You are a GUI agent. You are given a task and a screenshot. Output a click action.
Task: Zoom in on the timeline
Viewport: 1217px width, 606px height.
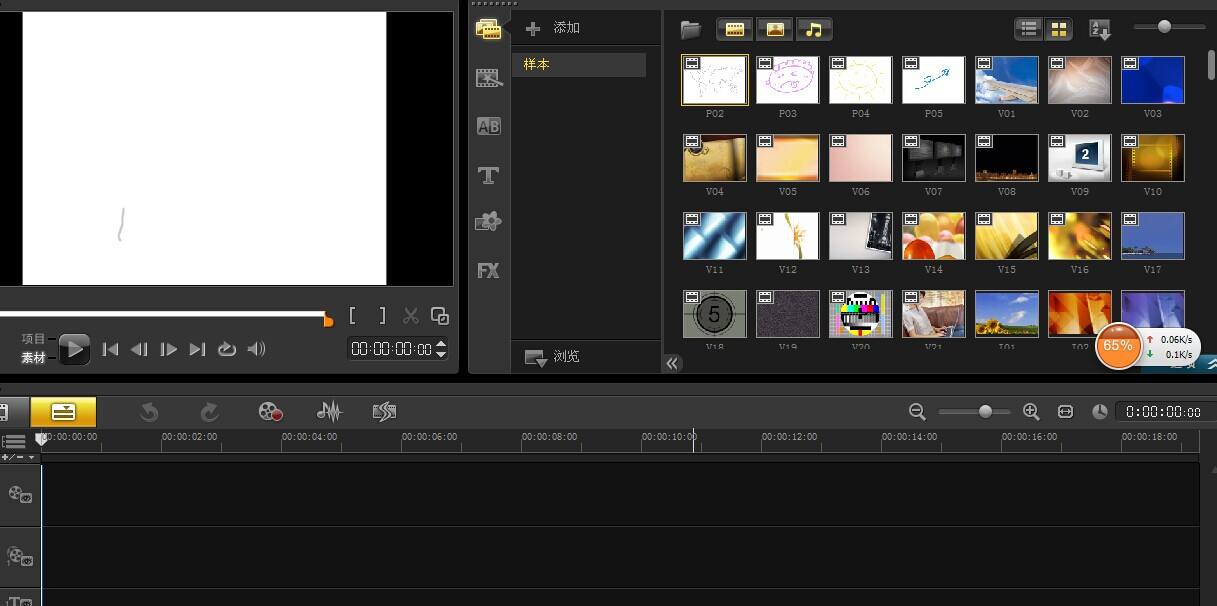1031,412
